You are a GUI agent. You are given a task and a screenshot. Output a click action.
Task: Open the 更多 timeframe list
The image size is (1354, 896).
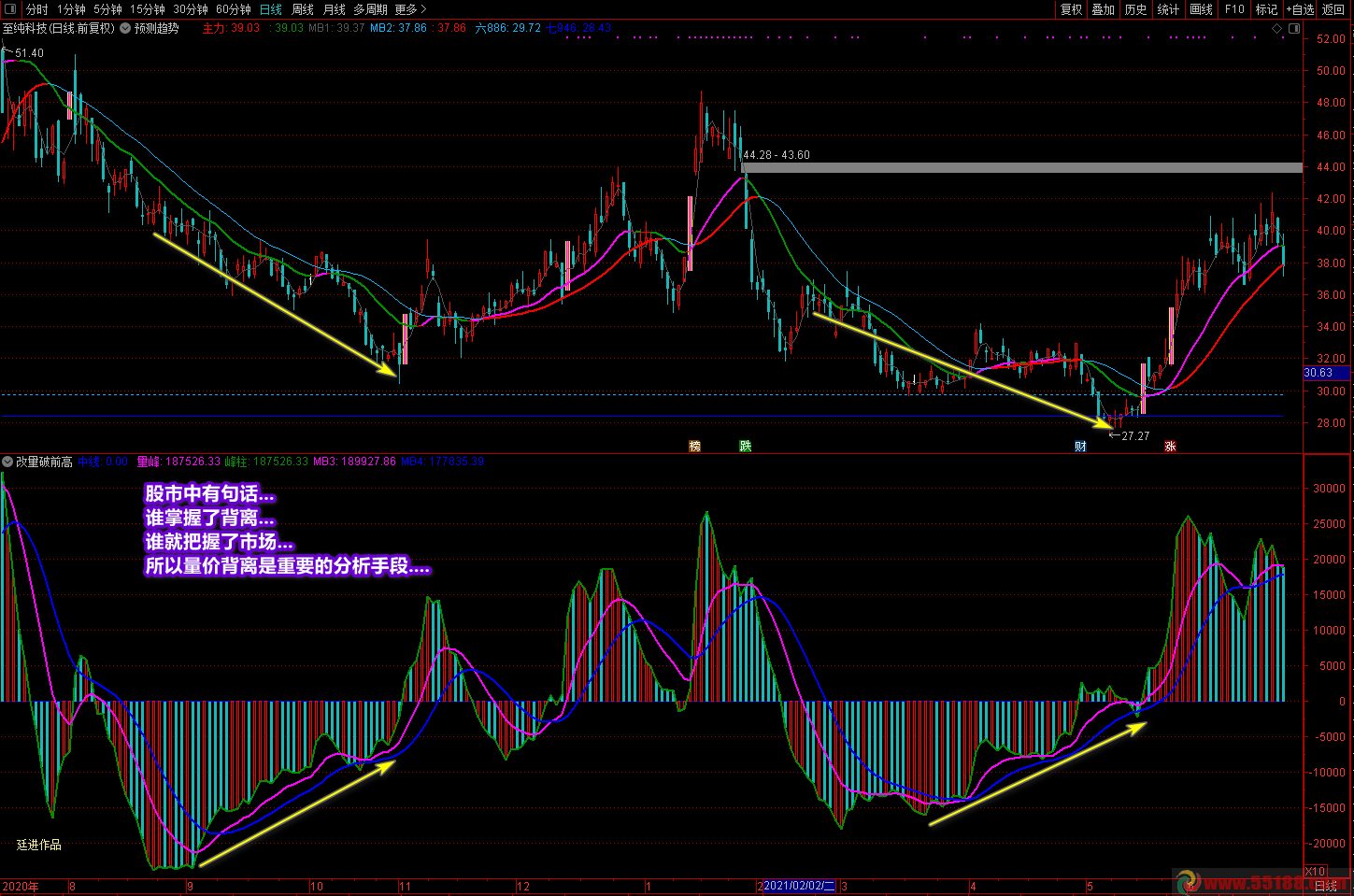[x=410, y=9]
